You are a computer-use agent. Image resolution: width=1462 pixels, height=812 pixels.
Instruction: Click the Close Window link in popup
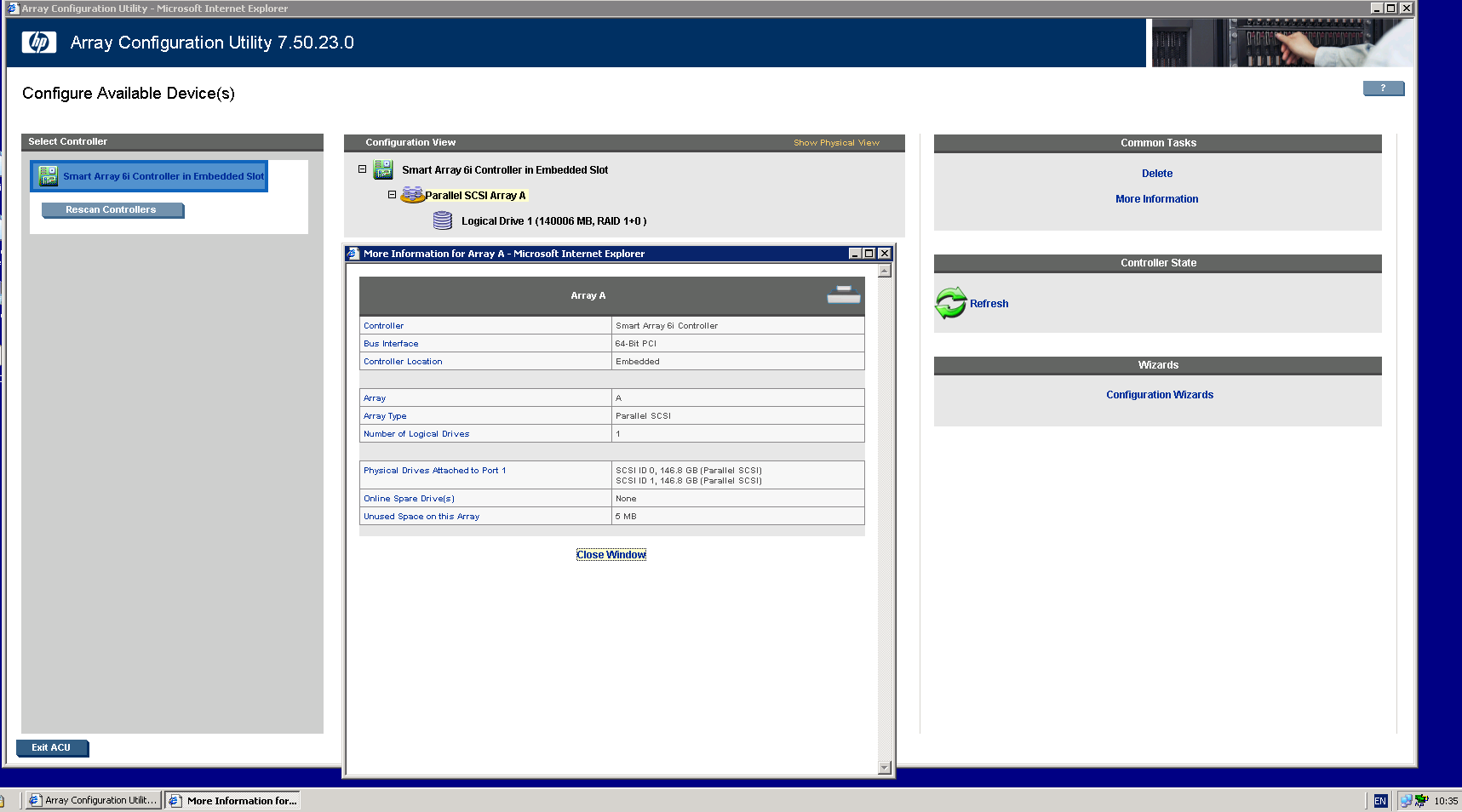611,555
